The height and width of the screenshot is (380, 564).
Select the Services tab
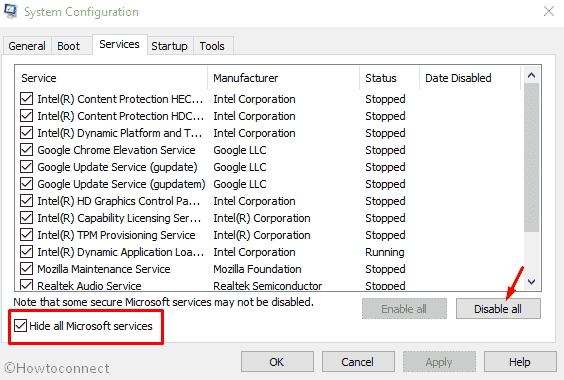click(119, 44)
